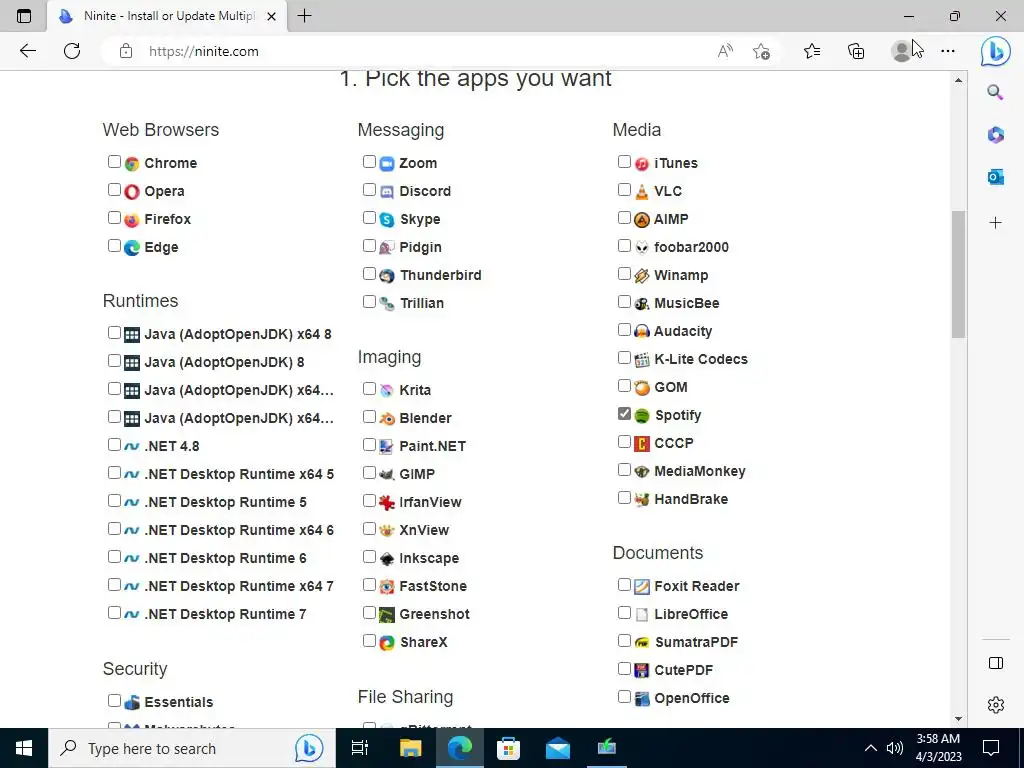Check the Essentials security checkbox
1024x768 pixels.
click(114, 701)
